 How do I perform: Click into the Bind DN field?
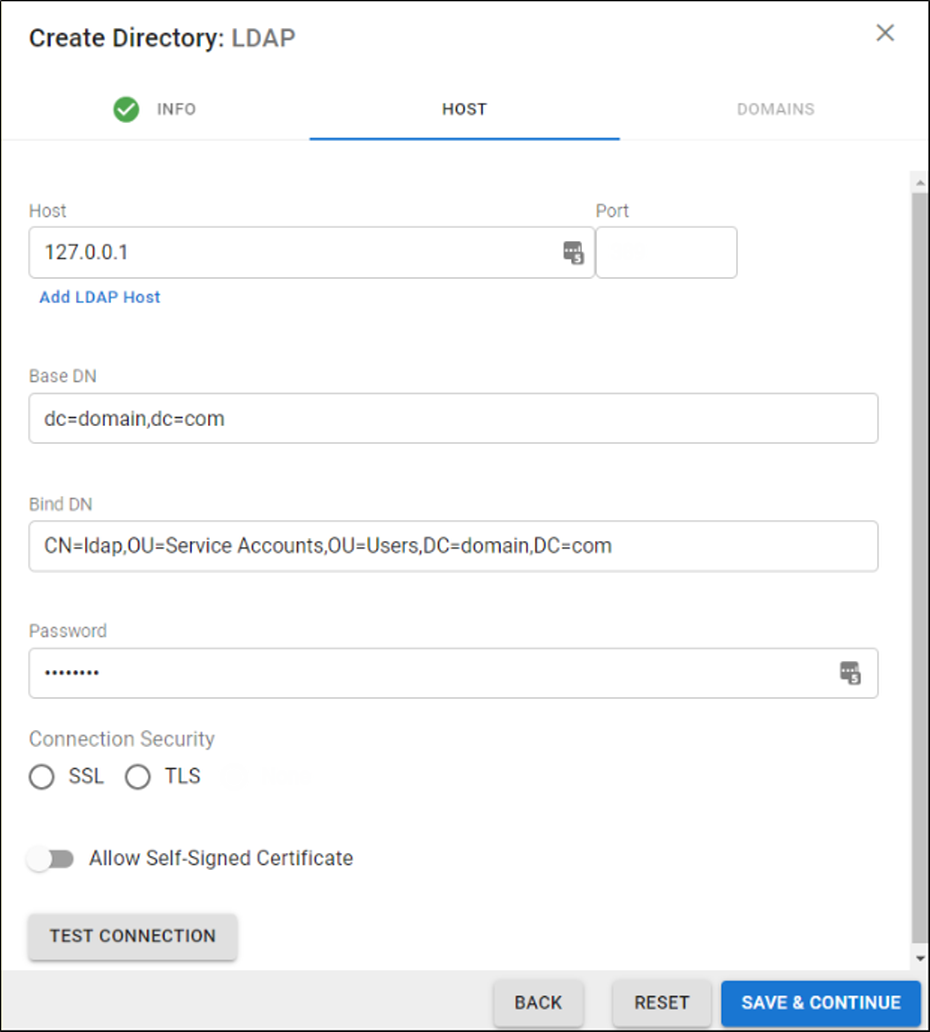point(453,546)
